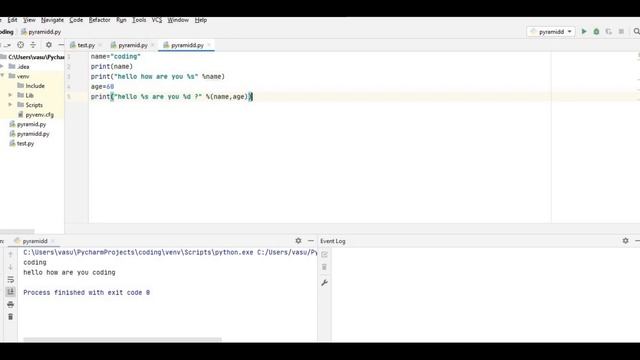Toggle scroll-to-end icon in Run panel
Viewport: 640px width, 360px height.
coord(11,291)
